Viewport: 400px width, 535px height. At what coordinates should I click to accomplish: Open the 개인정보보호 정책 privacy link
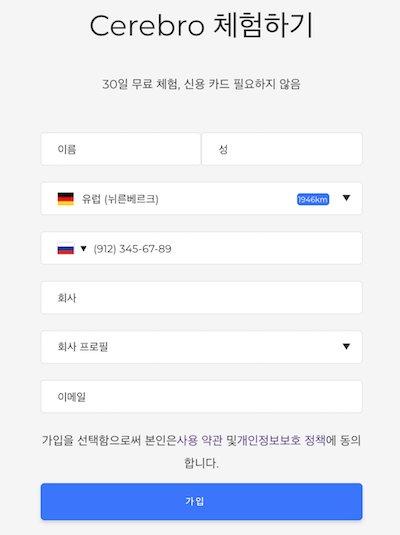281,440
